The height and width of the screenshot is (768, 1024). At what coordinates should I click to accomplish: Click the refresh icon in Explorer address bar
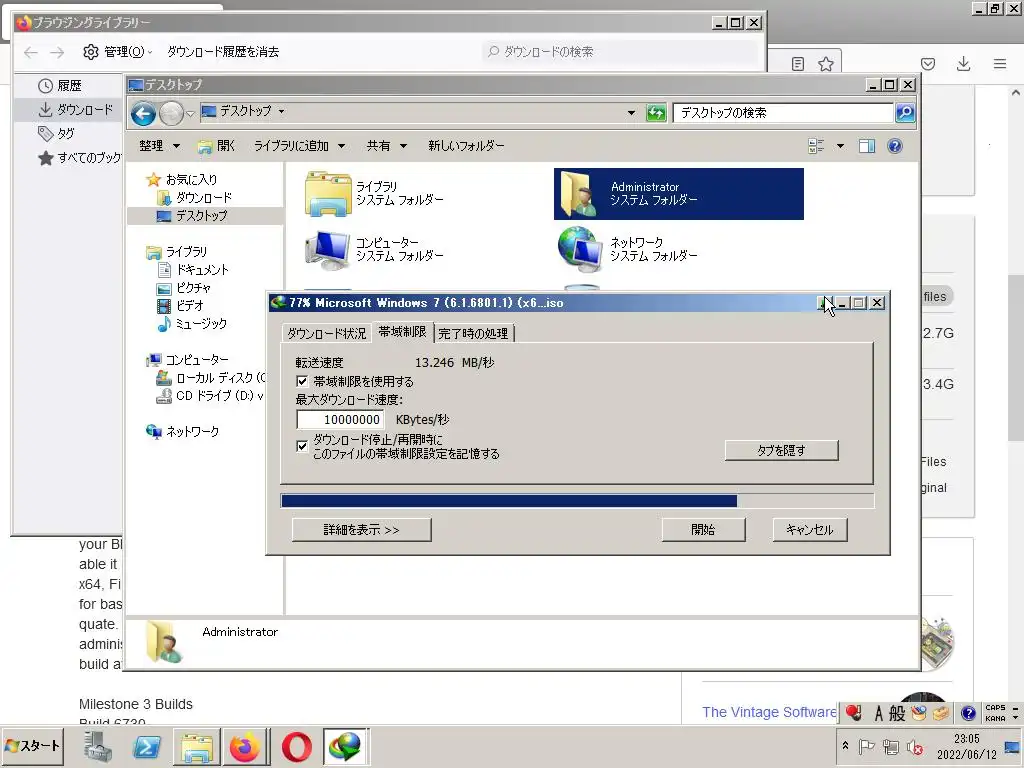coord(656,113)
